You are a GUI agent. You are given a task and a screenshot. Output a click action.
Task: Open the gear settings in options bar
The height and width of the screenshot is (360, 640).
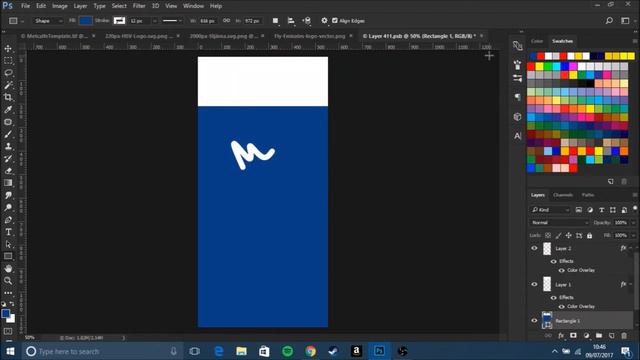pos(324,20)
